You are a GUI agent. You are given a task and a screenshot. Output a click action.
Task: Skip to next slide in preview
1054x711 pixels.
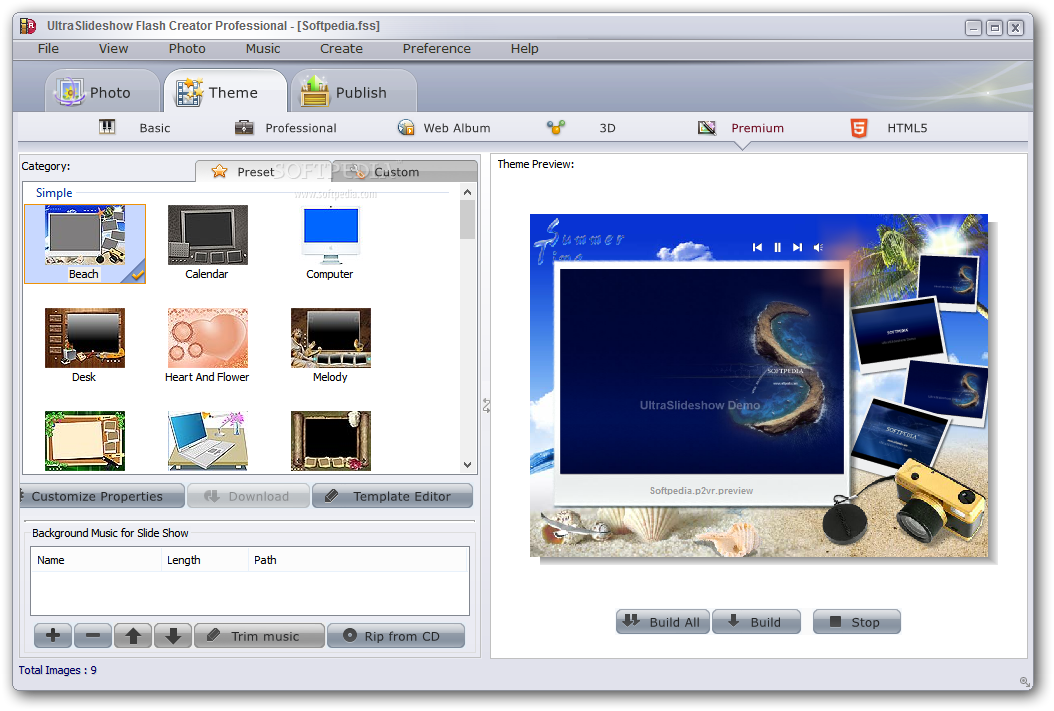797,247
